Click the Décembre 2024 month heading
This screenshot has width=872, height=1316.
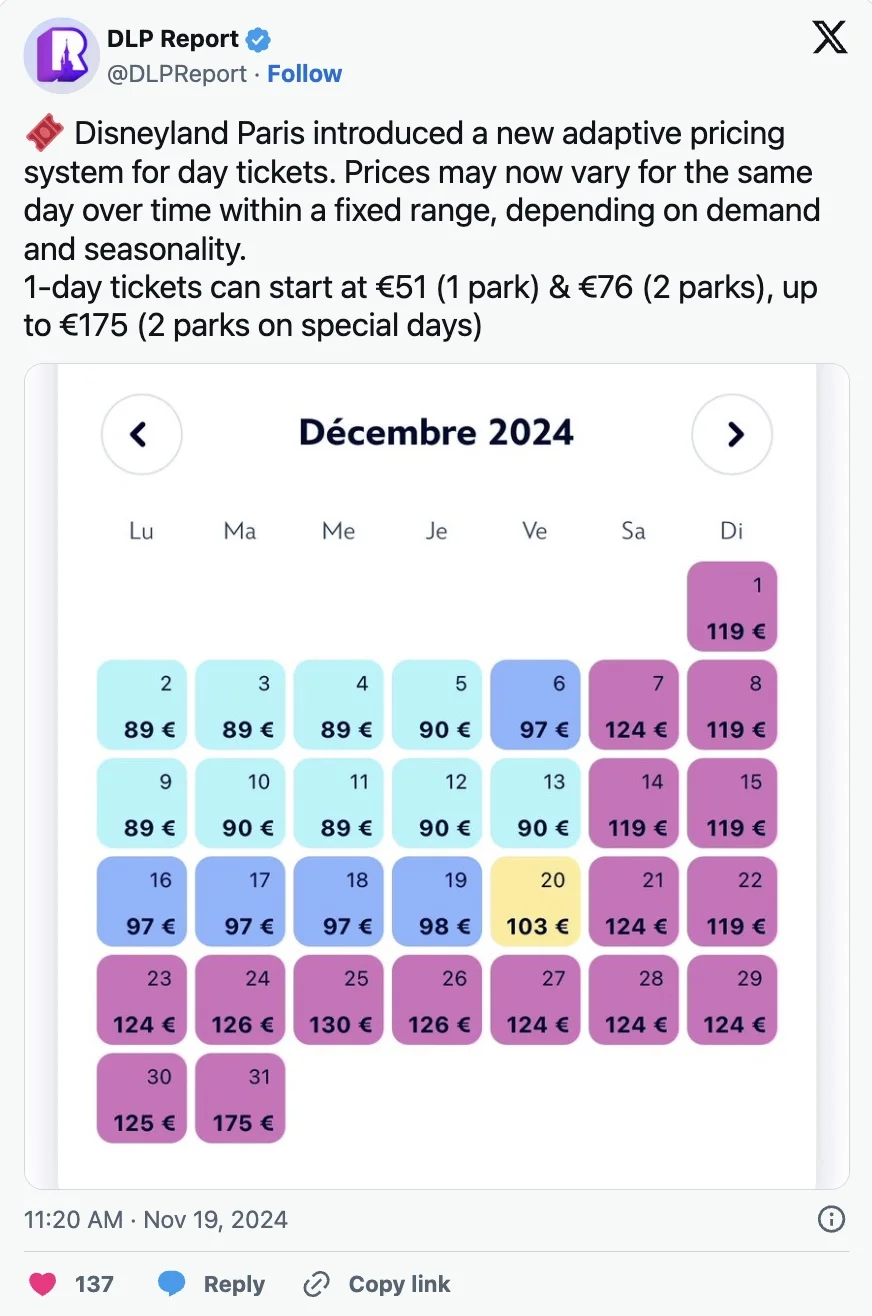tap(436, 433)
